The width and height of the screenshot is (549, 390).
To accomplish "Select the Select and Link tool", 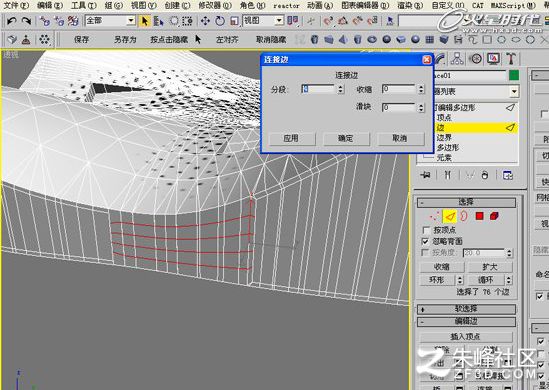I will [44, 21].
